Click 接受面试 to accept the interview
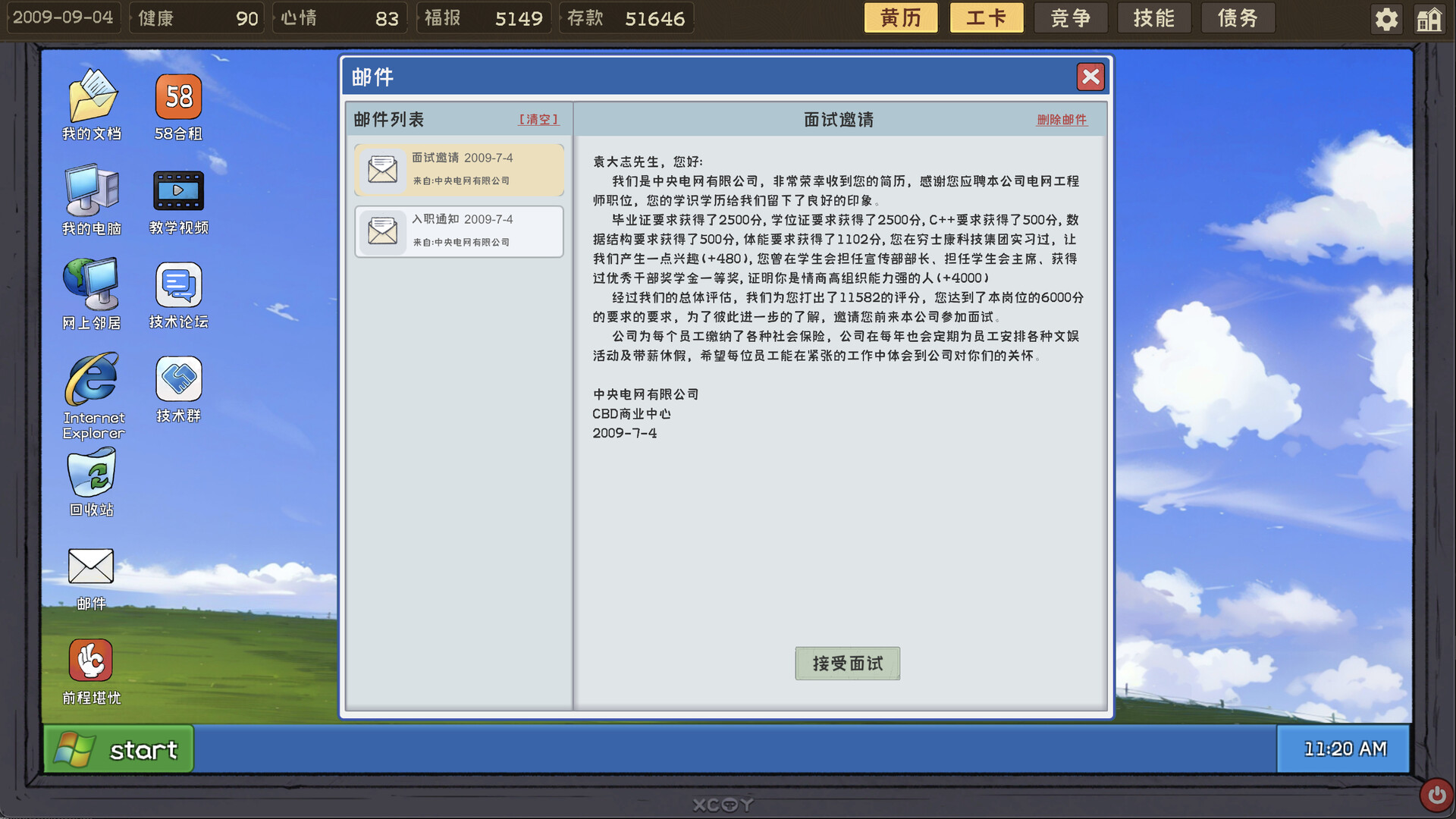 point(847,664)
